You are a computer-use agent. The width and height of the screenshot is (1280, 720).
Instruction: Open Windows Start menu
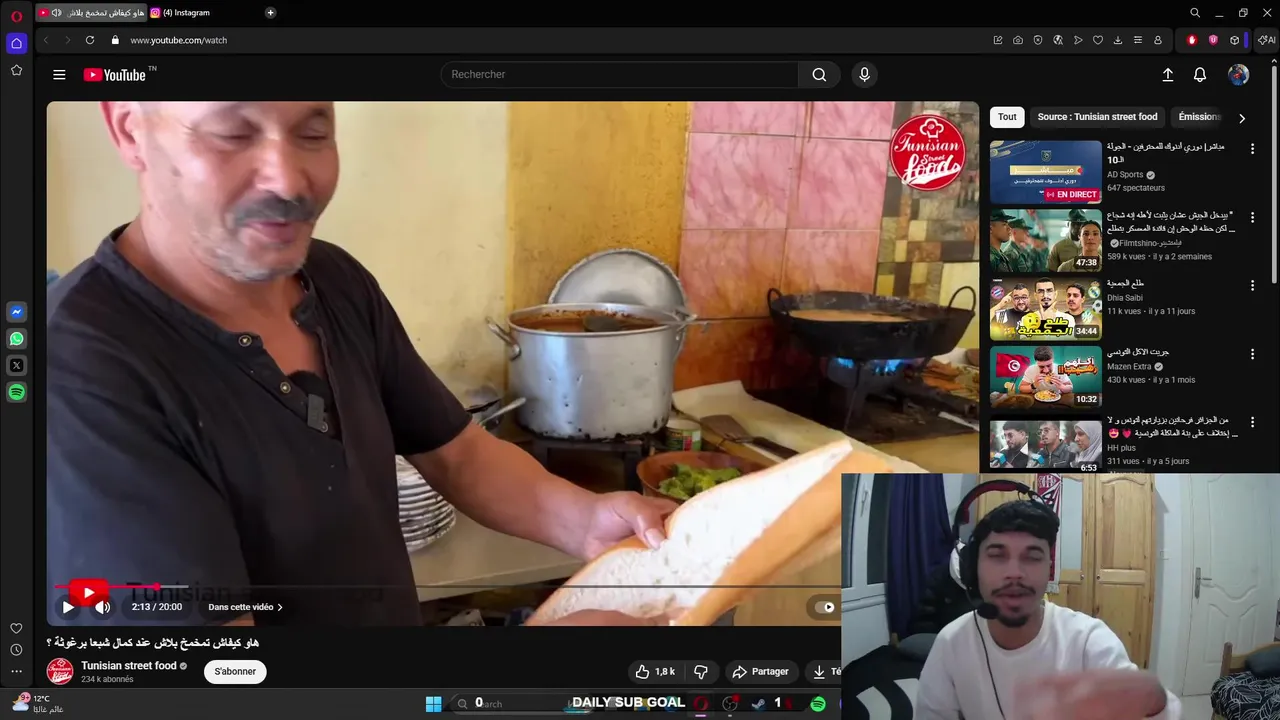433,704
